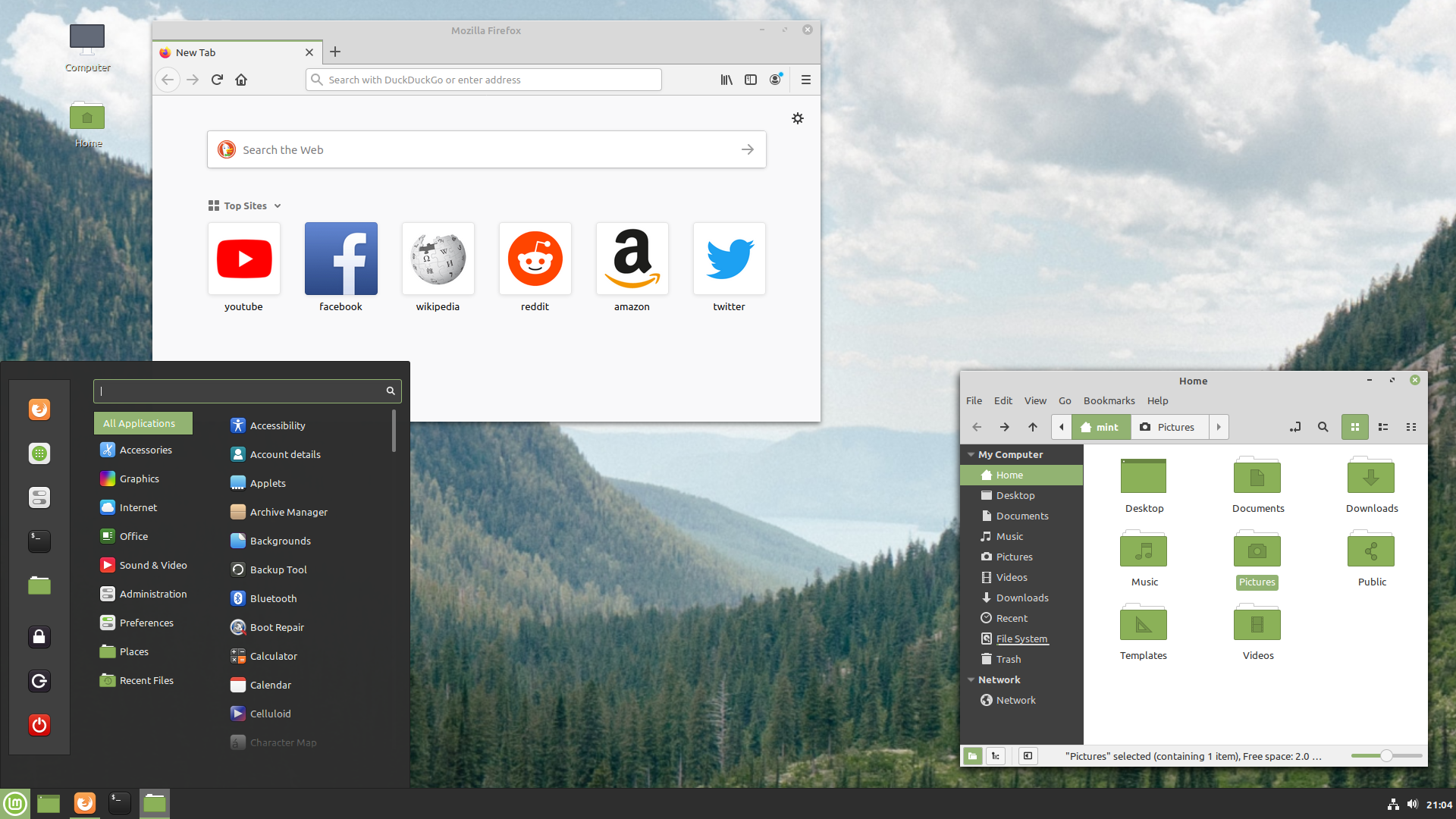Toggle Firefox sidebar view icon
This screenshot has height=819, width=1456.
[750, 80]
